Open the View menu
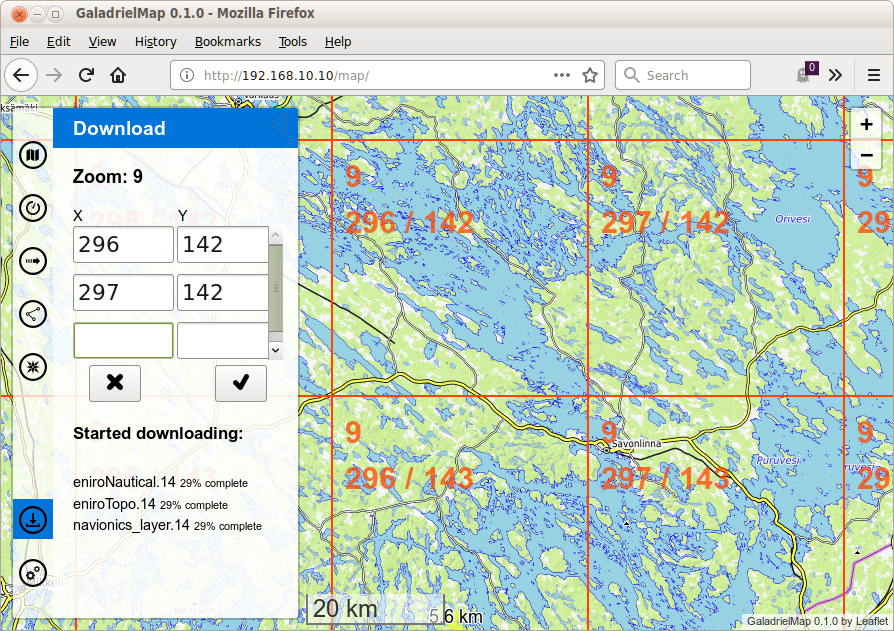The image size is (894, 631). coord(102,42)
